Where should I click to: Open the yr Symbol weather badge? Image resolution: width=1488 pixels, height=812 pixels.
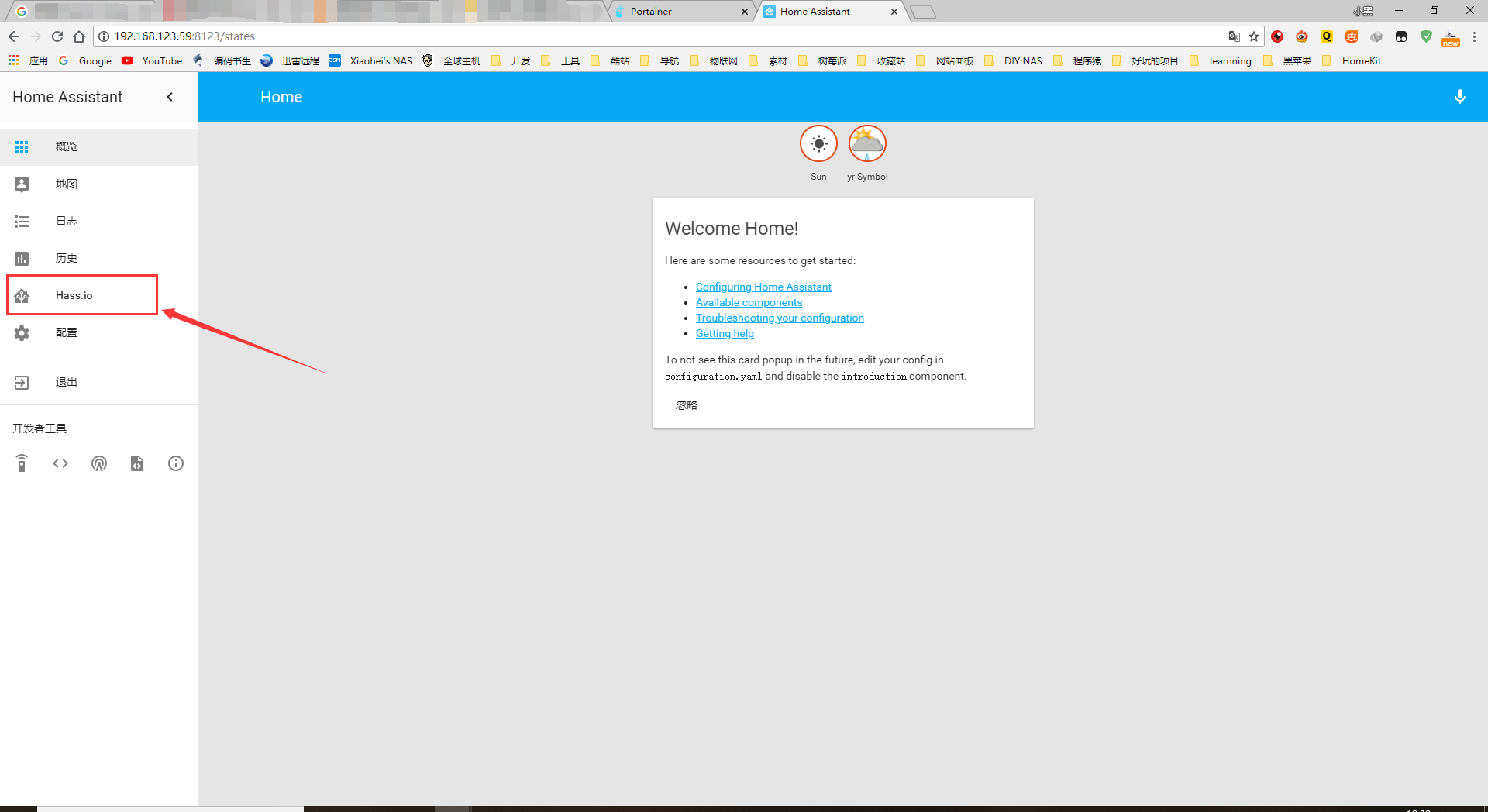click(x=866, y=144)
